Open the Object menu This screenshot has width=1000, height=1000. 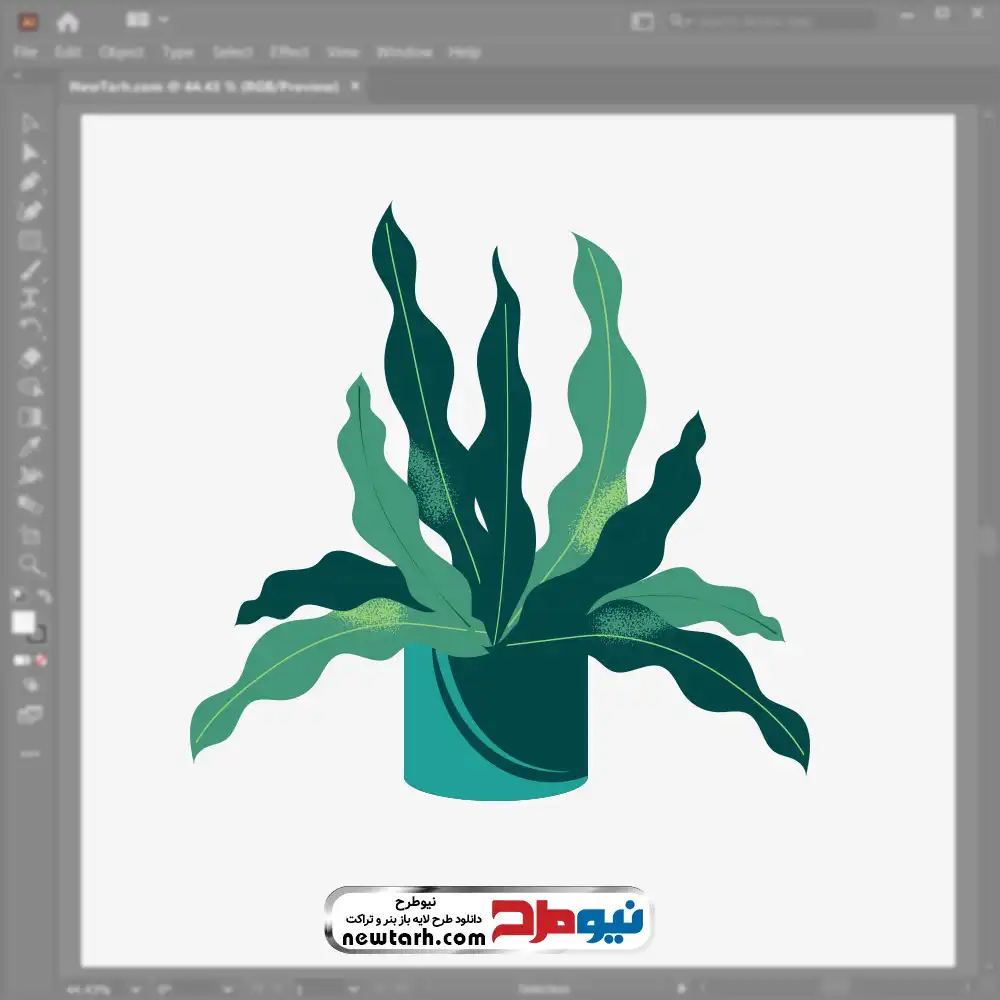[x=121, y=52]
